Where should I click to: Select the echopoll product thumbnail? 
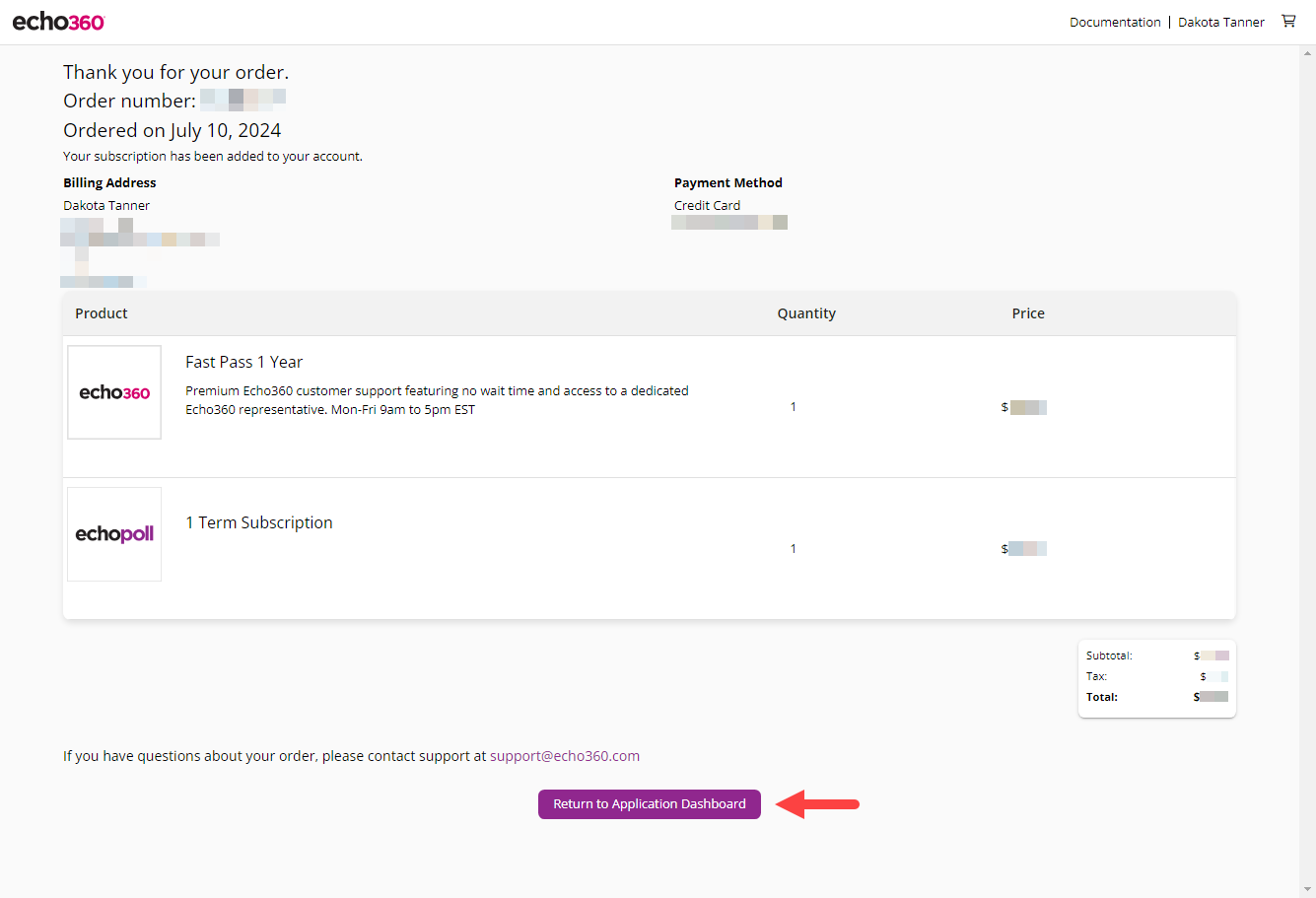click(114, 534)
